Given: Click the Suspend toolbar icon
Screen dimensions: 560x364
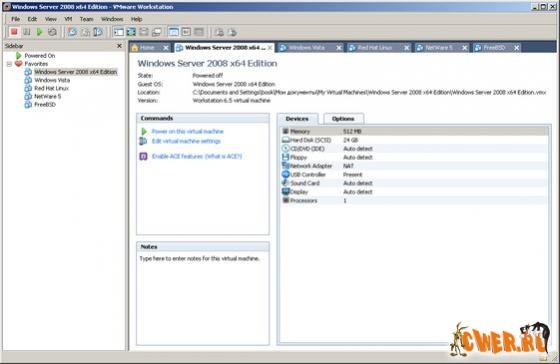Looking at the screenshot, I should click(27, 32).
